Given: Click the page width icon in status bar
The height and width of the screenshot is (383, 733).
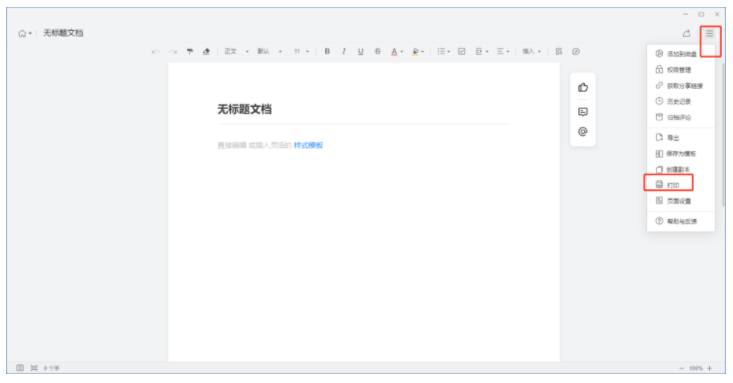Looking at the screenshot, I should pyautogui.click(x=34, y=368).
